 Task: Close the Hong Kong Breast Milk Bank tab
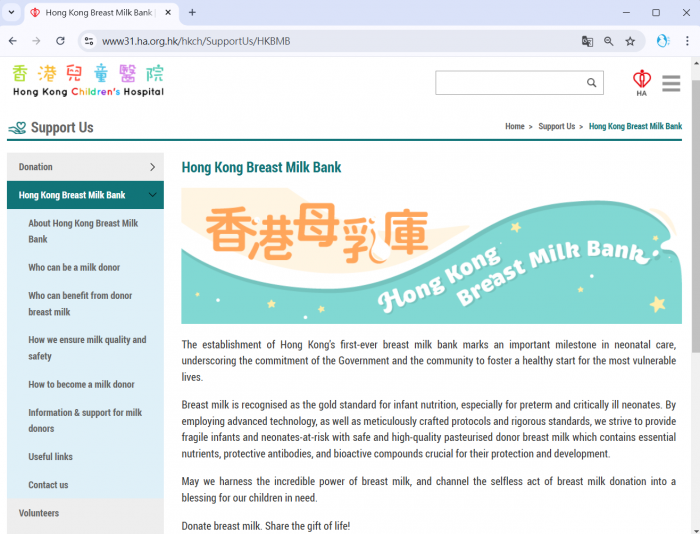pyautogui.click(x=168, y=13)
